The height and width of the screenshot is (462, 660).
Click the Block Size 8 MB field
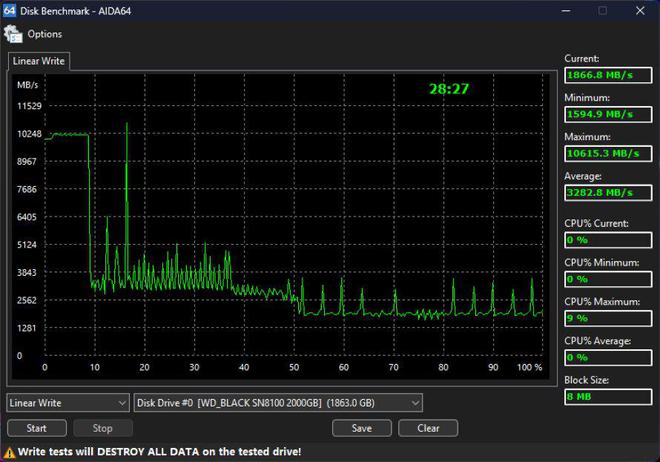(608, 396)
